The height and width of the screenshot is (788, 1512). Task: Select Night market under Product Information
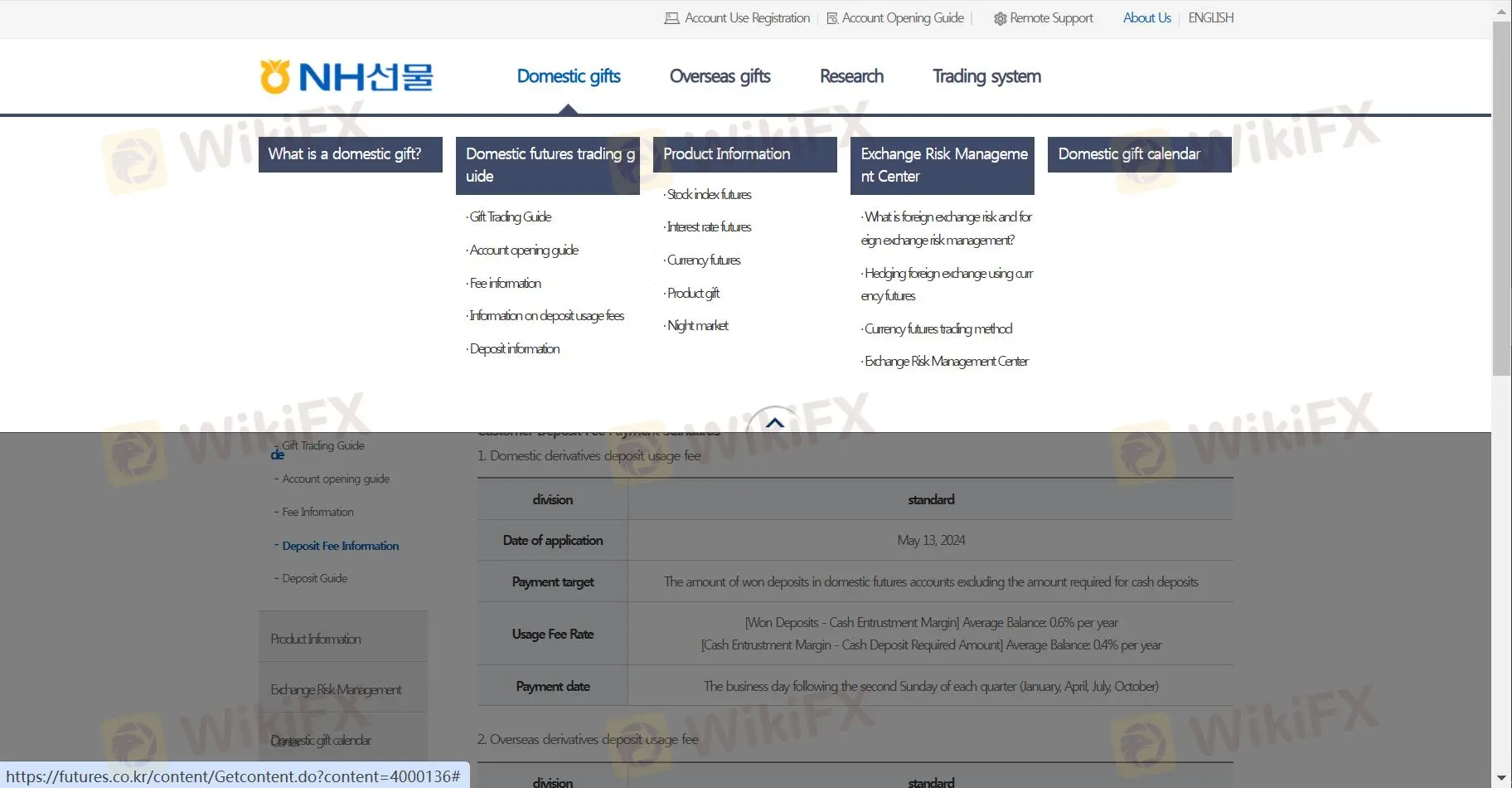coord(698,325)
